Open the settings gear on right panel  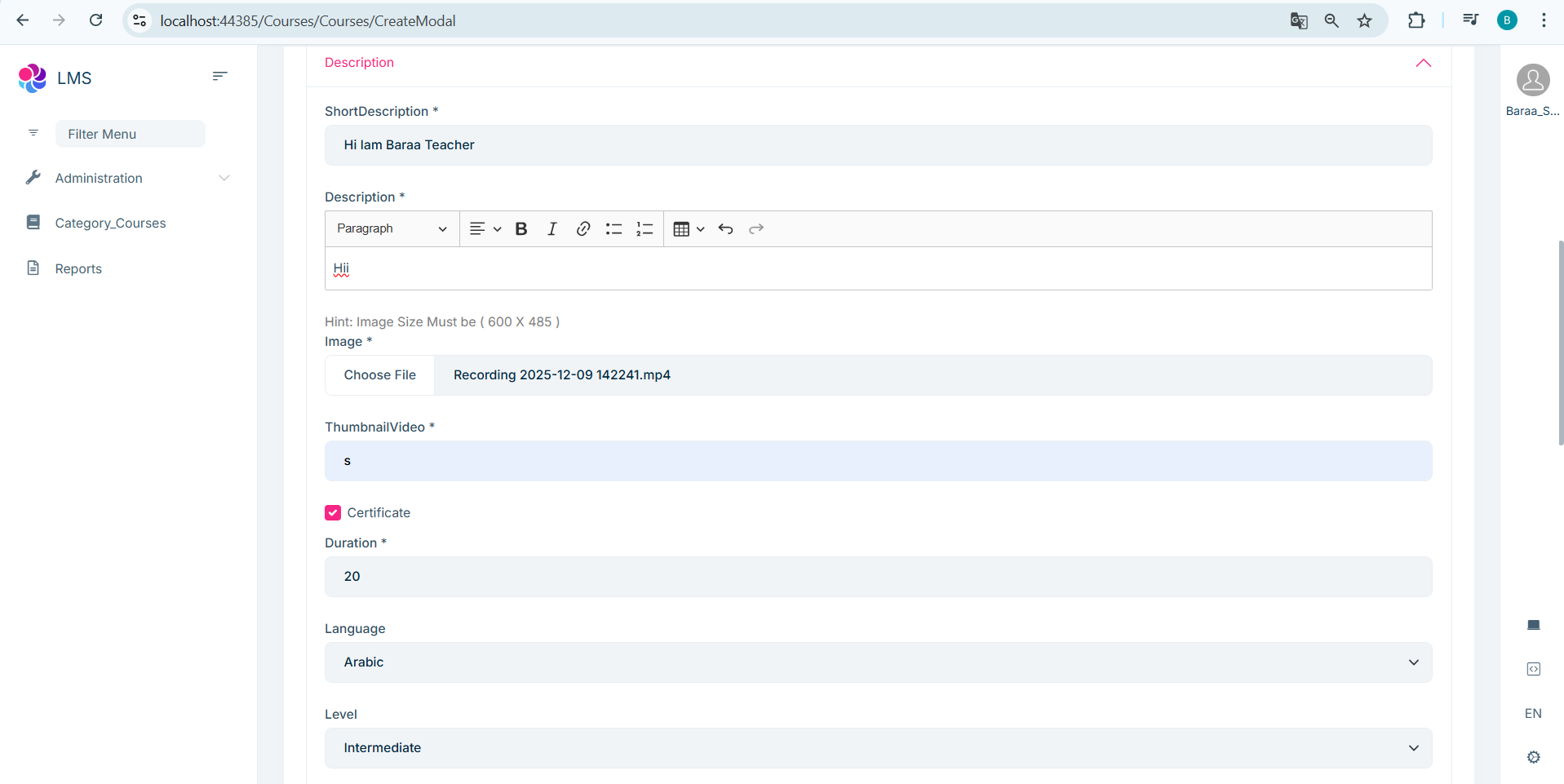click(1533, 757)
